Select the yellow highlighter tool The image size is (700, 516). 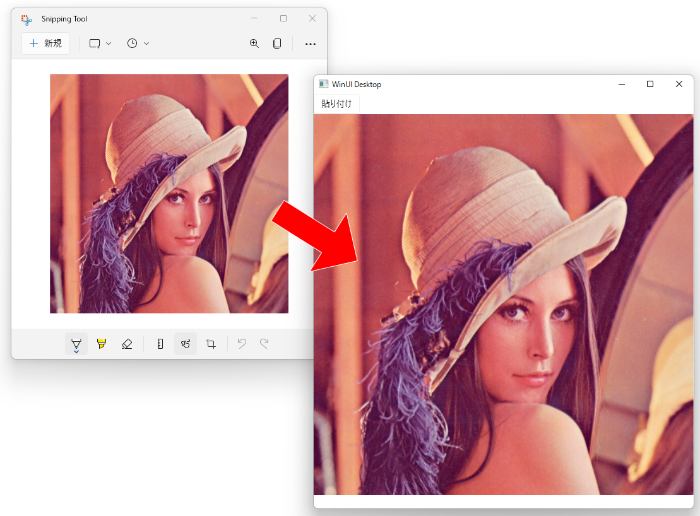pyautogui.click(x=101, y=344)
